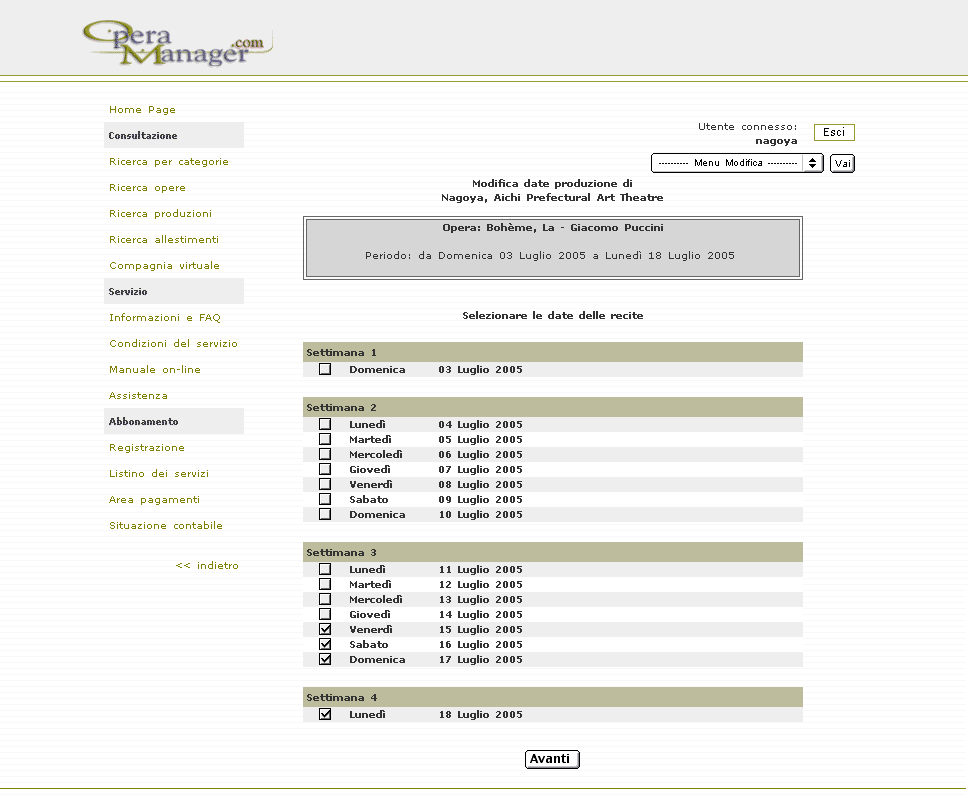Go back with the indietro link

click(x=207, y=566)
